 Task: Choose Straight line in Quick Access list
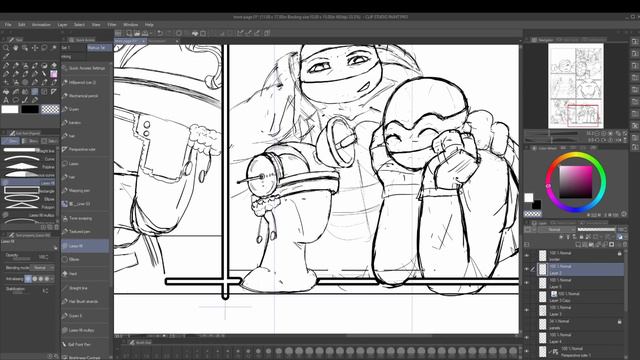[x=85, y=288]
